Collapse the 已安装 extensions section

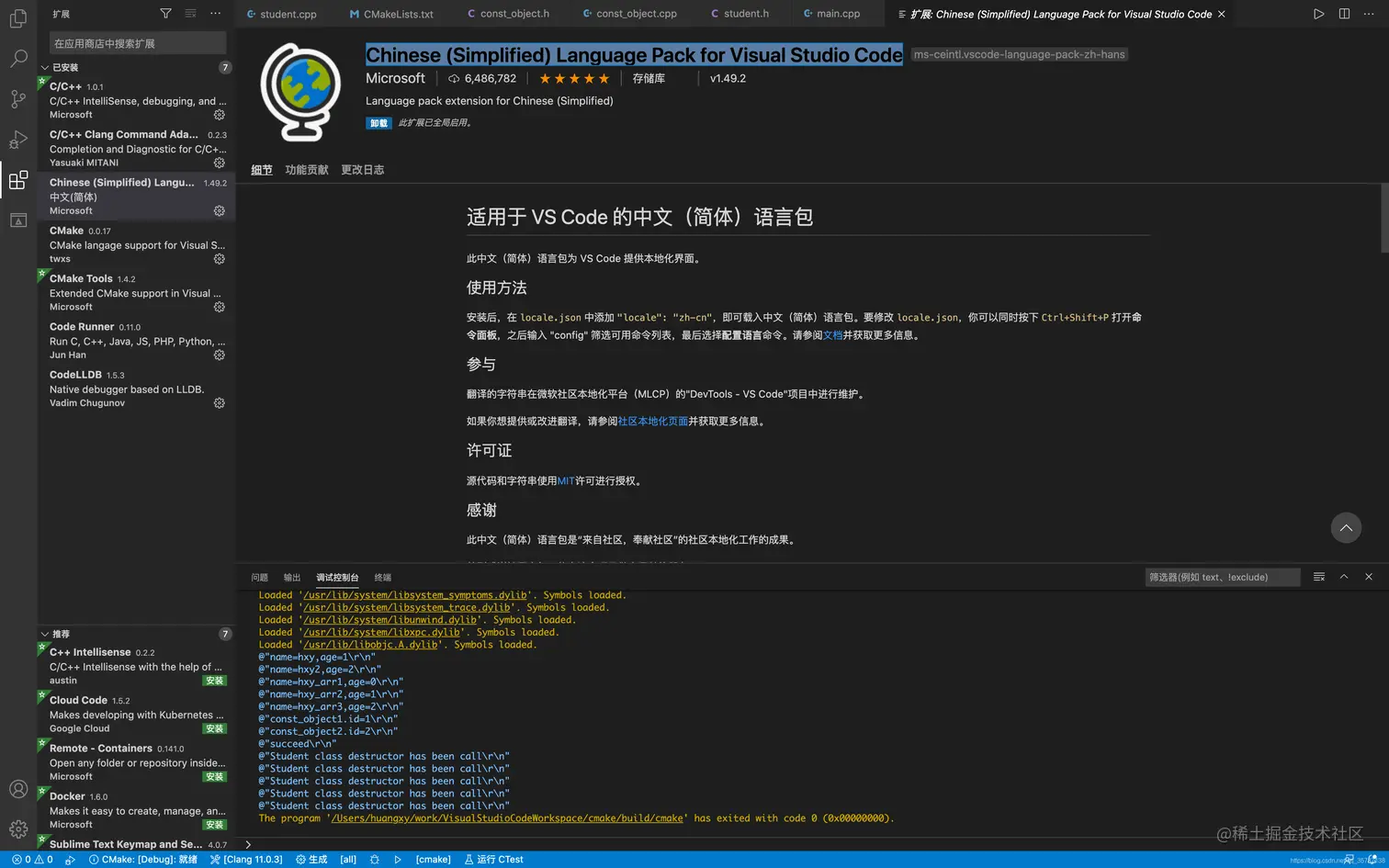pyautogui.click(x=44, y=67)
